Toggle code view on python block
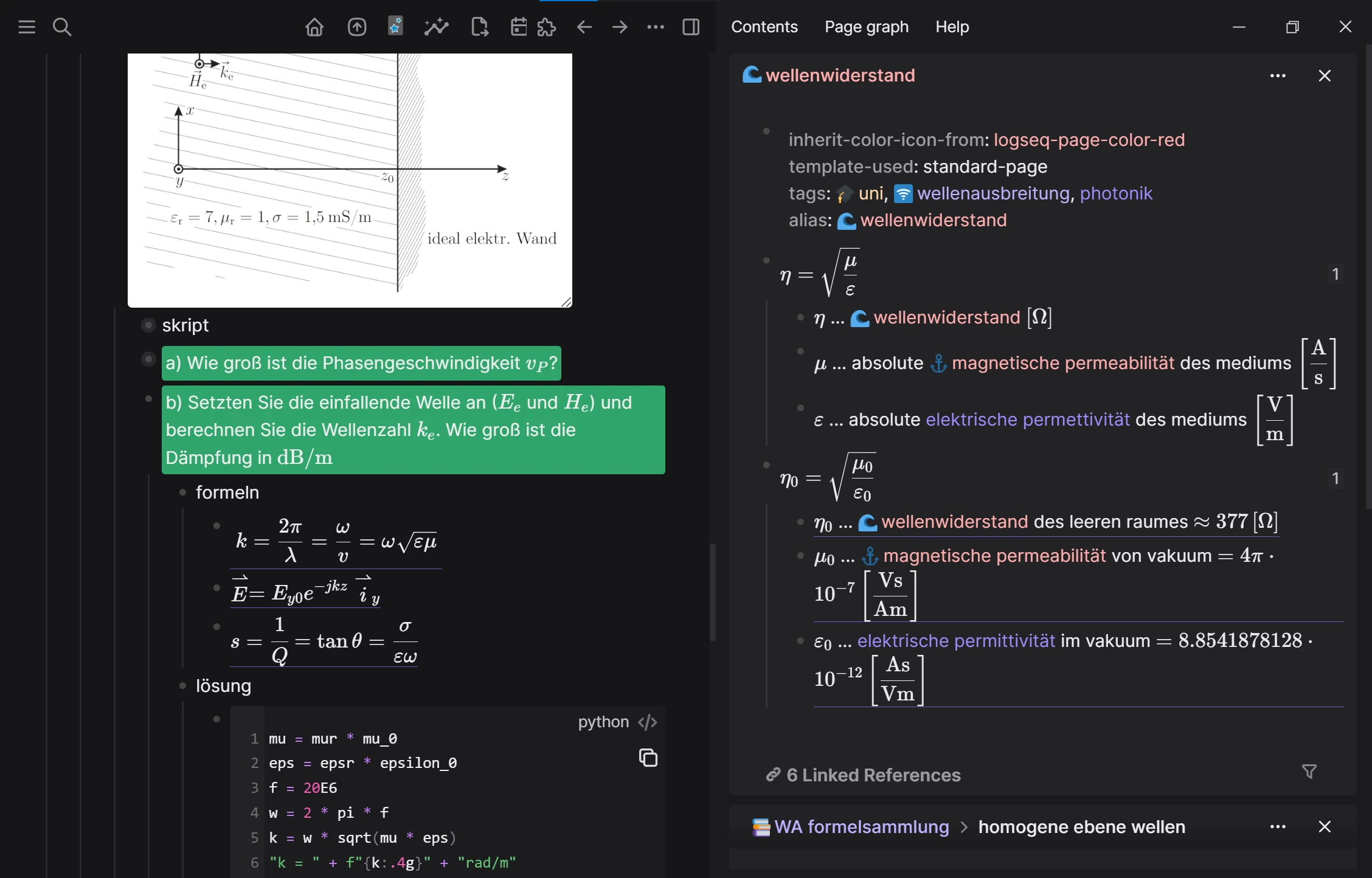Image resolution: width=1372 pixels, height=878 pixels. tap(647, 722)
